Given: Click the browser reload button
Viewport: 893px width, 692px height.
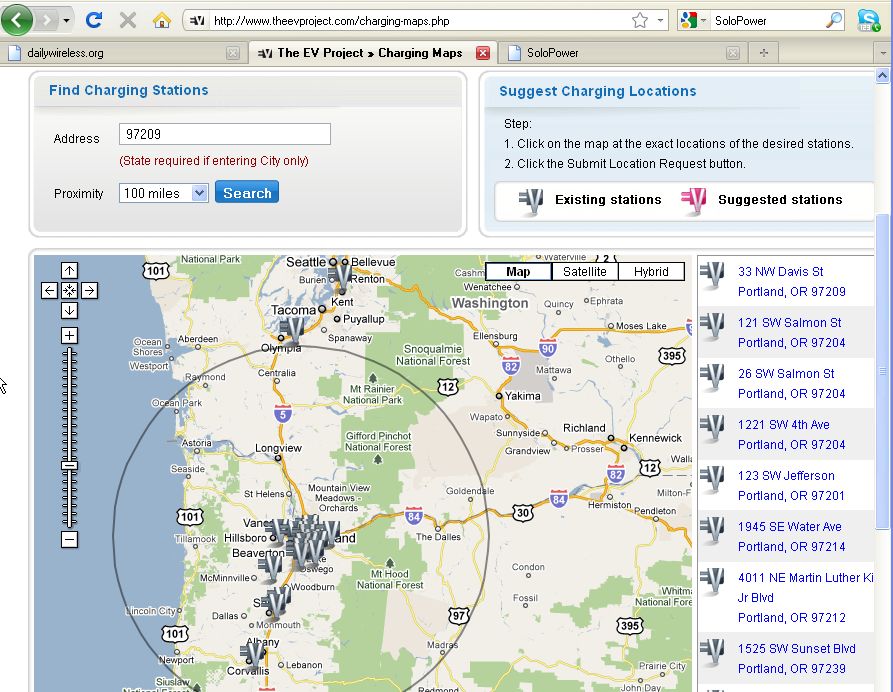Looking at the screenshot, I should click(94, 20).
